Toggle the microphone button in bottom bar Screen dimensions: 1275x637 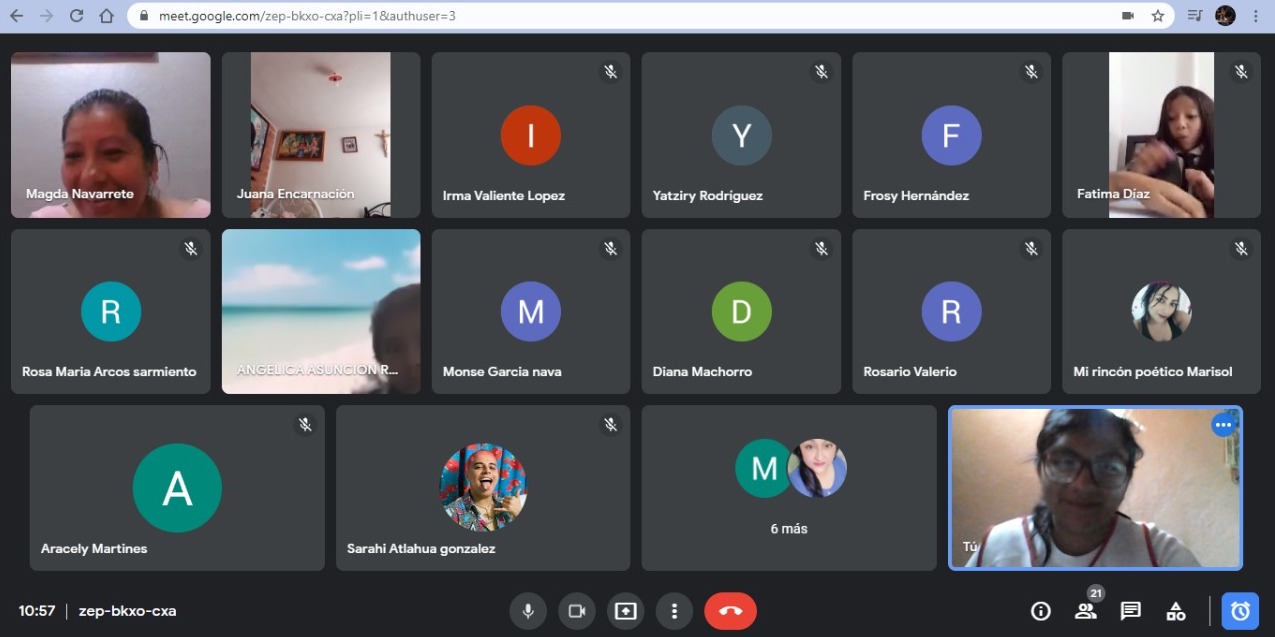point(527,611)
